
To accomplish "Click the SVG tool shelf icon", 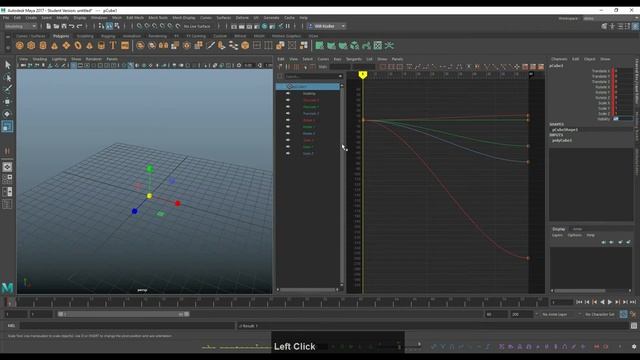I will click(125, 46).
